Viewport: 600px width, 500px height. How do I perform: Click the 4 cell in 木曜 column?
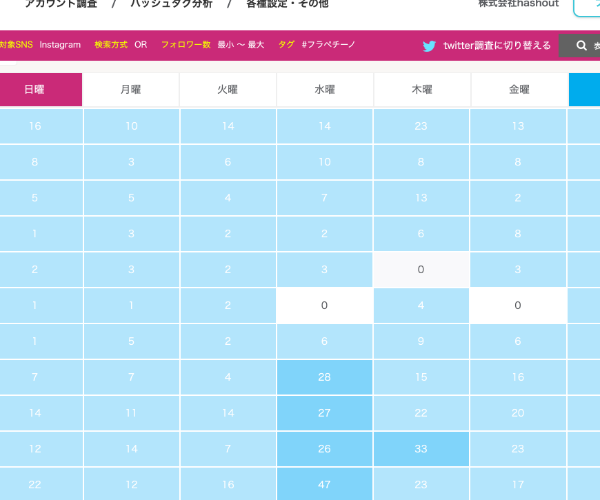coord(421,305)
